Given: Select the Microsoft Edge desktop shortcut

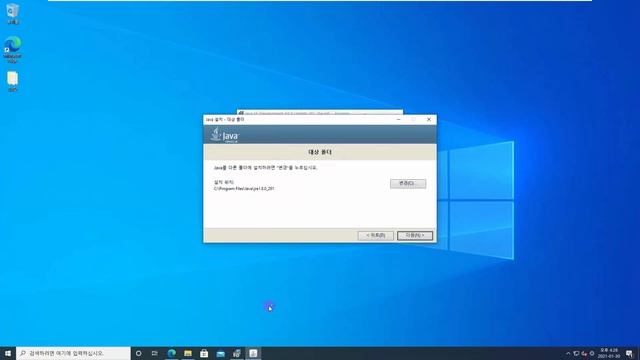Looking at the screenshot, I should [x=13, y=50].
